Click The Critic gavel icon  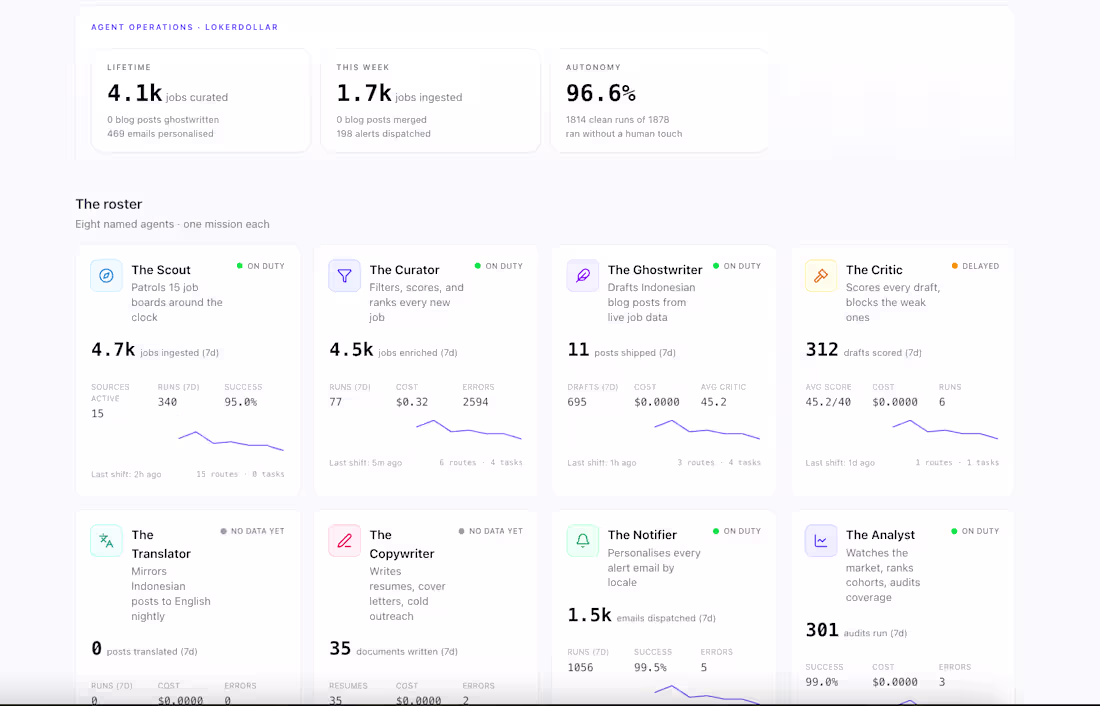(x=821, y=276)
